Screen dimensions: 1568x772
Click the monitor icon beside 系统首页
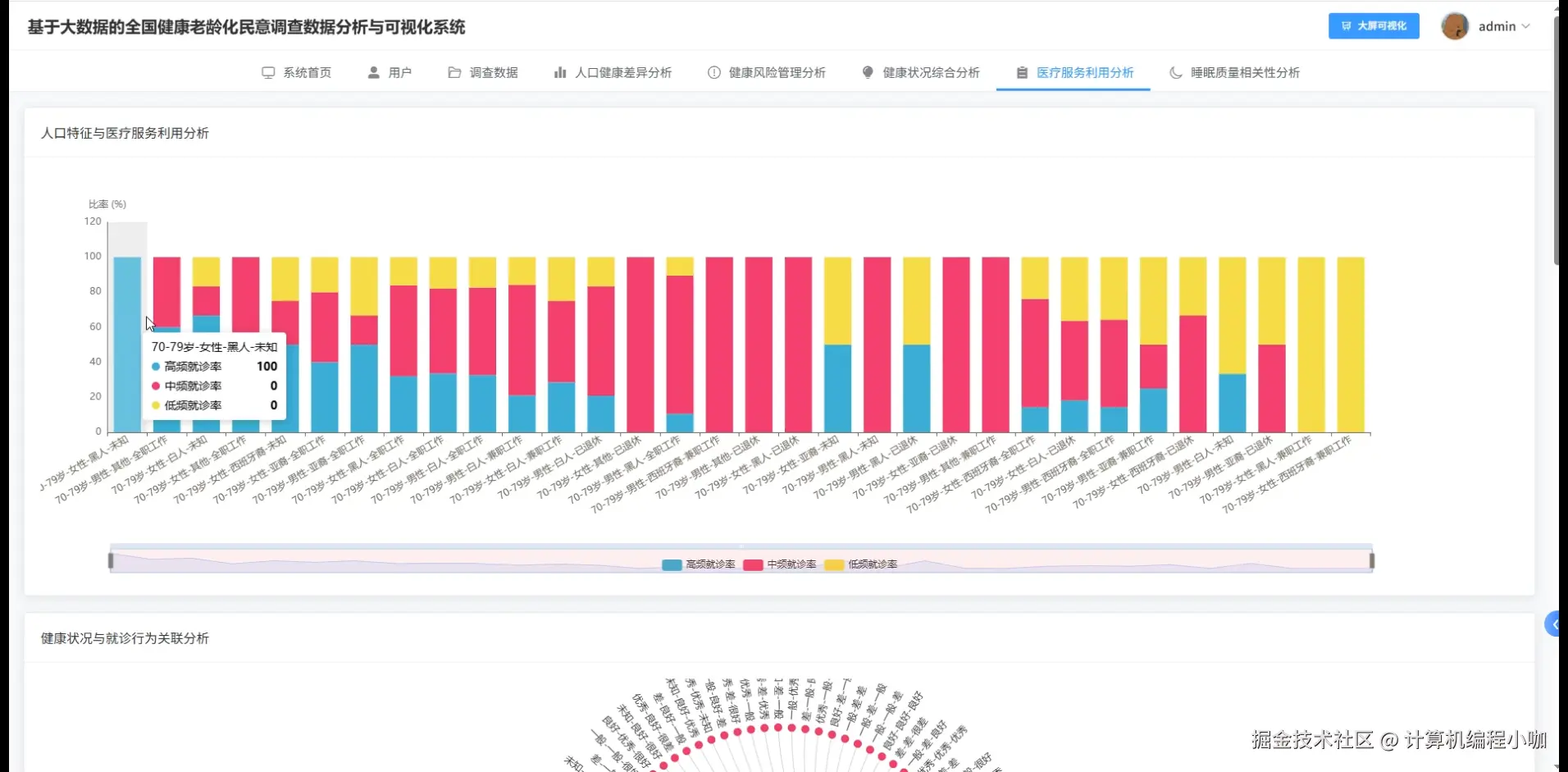(268, 72)
